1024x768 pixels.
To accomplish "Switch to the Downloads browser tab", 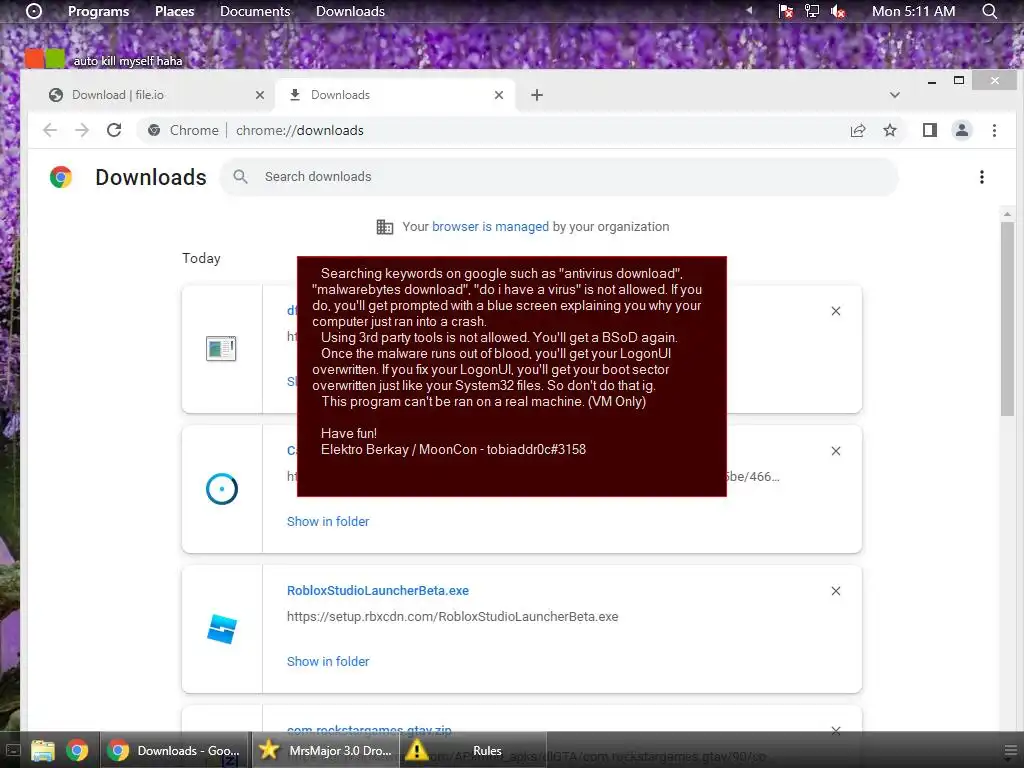I will pyautogui.click(x=395, y=95).
